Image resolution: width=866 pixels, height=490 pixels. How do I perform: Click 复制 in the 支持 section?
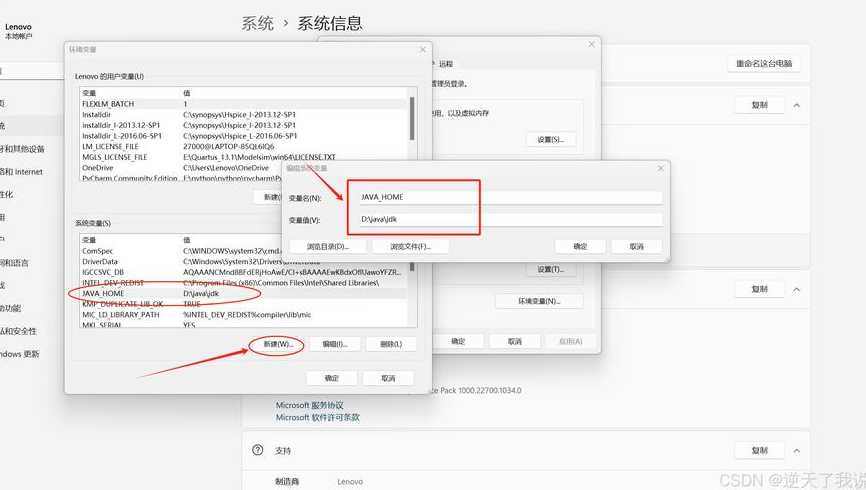click(x=759, y=451)
